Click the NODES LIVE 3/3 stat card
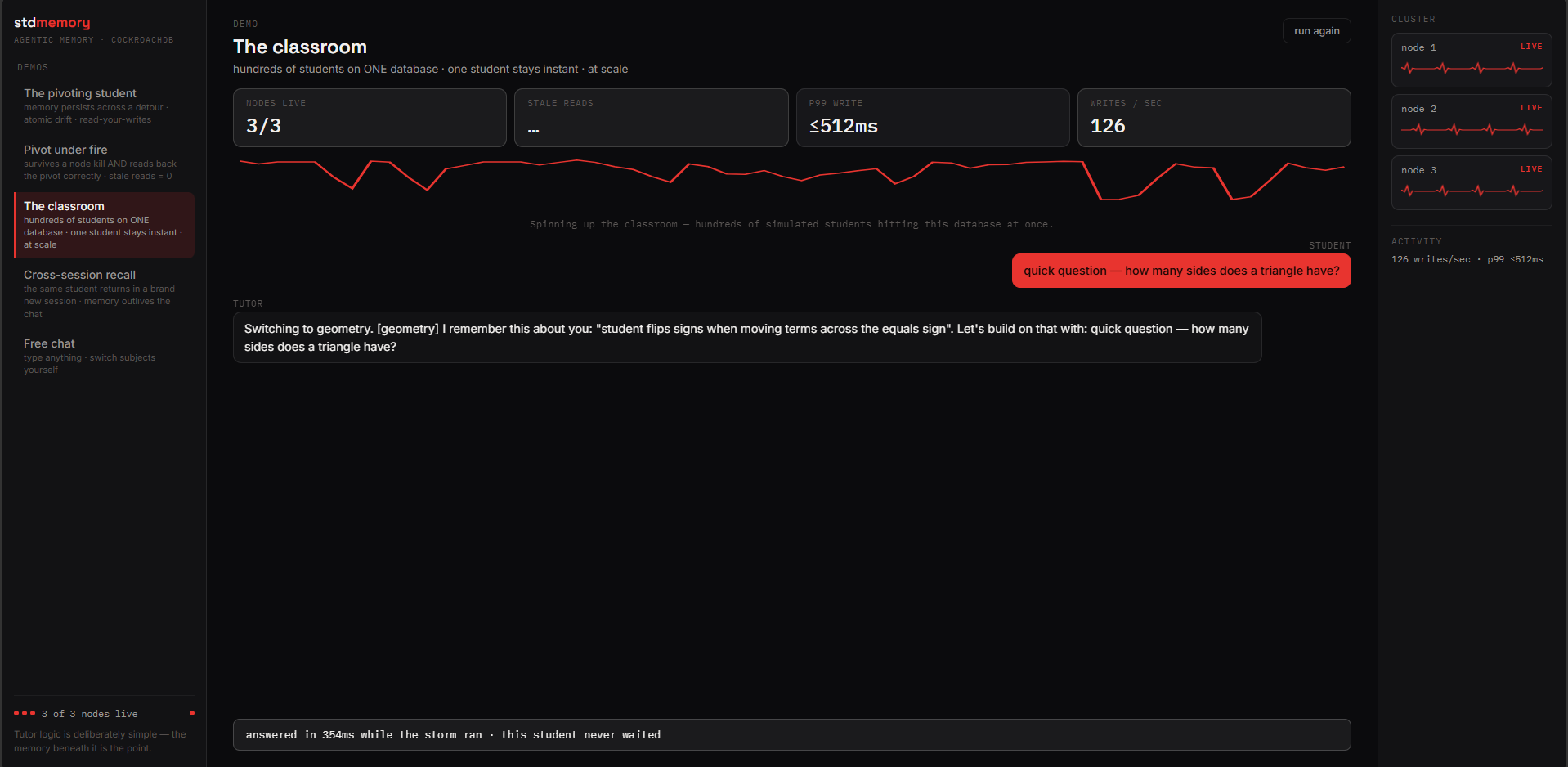The width and height of the screenshot is (1568, 767). [370, 118]
